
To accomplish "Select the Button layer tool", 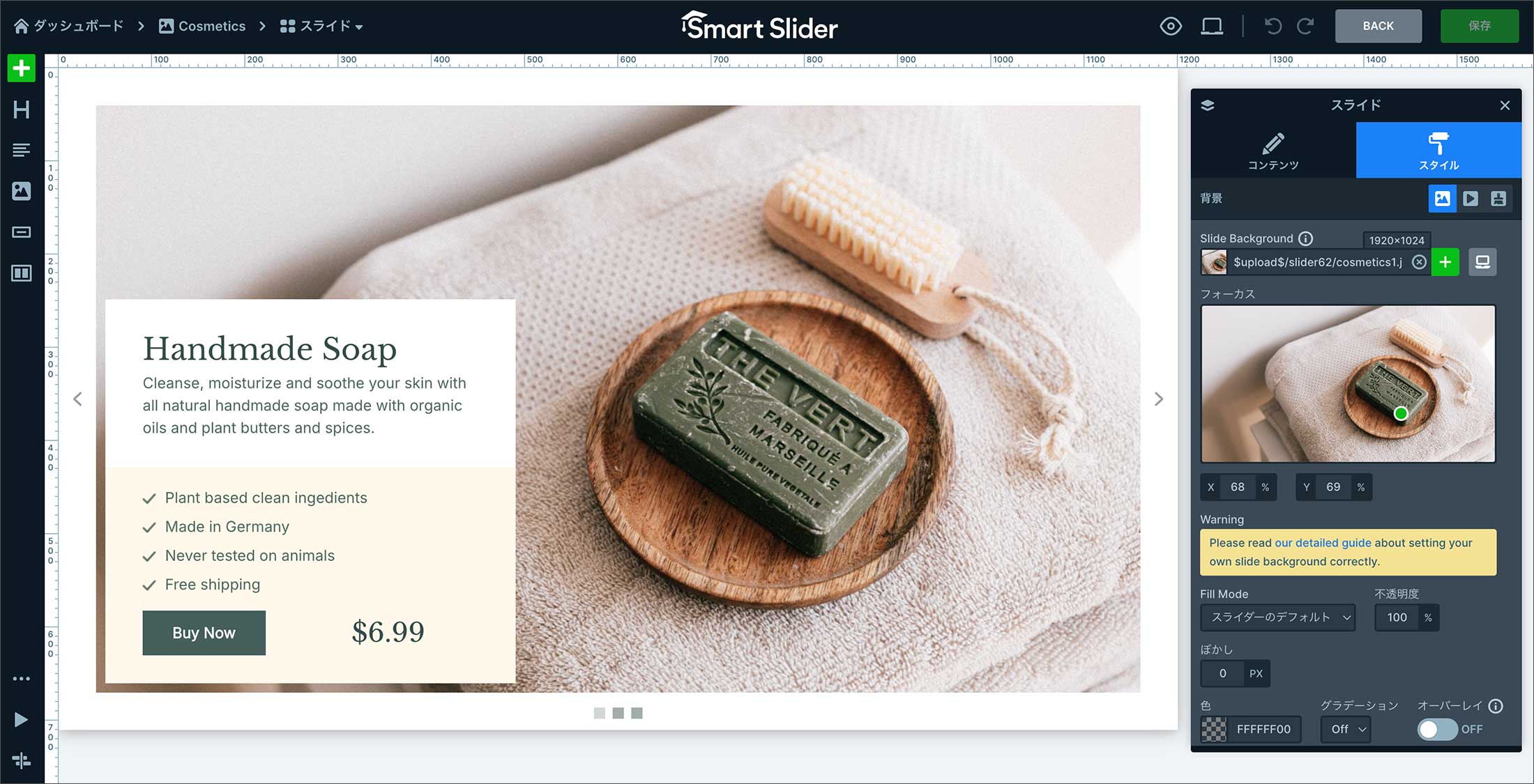I will coord(22,232).
